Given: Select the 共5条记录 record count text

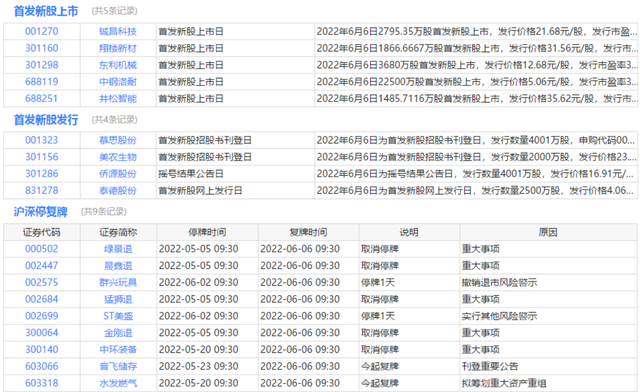Looking at the screenshot, I should pos(115,11).
